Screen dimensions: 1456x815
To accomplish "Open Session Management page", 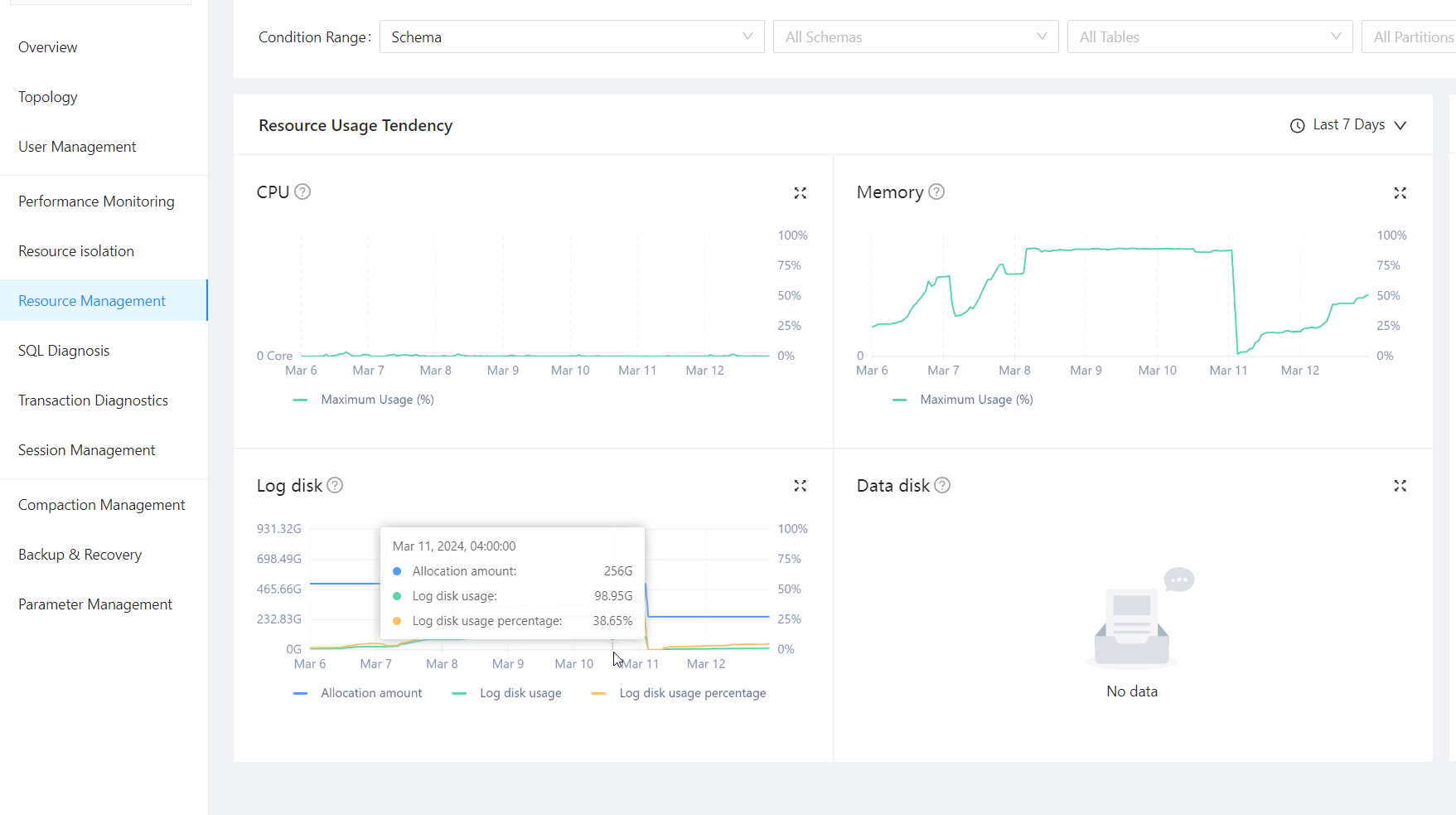I will (x=104, y=450).
